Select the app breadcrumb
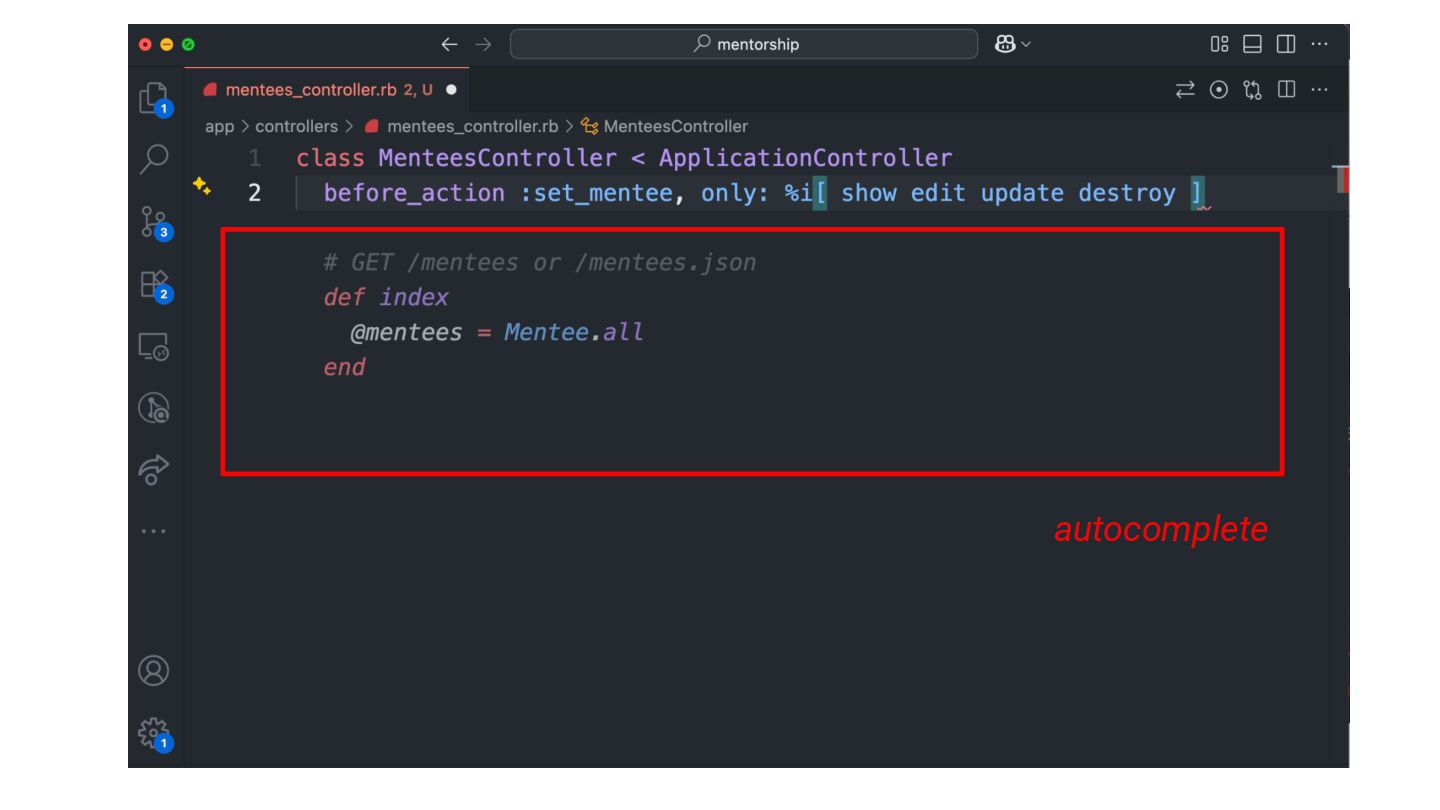Image resolution: width=1440 pixels, height=810 pixels. [x=217, y=126]
